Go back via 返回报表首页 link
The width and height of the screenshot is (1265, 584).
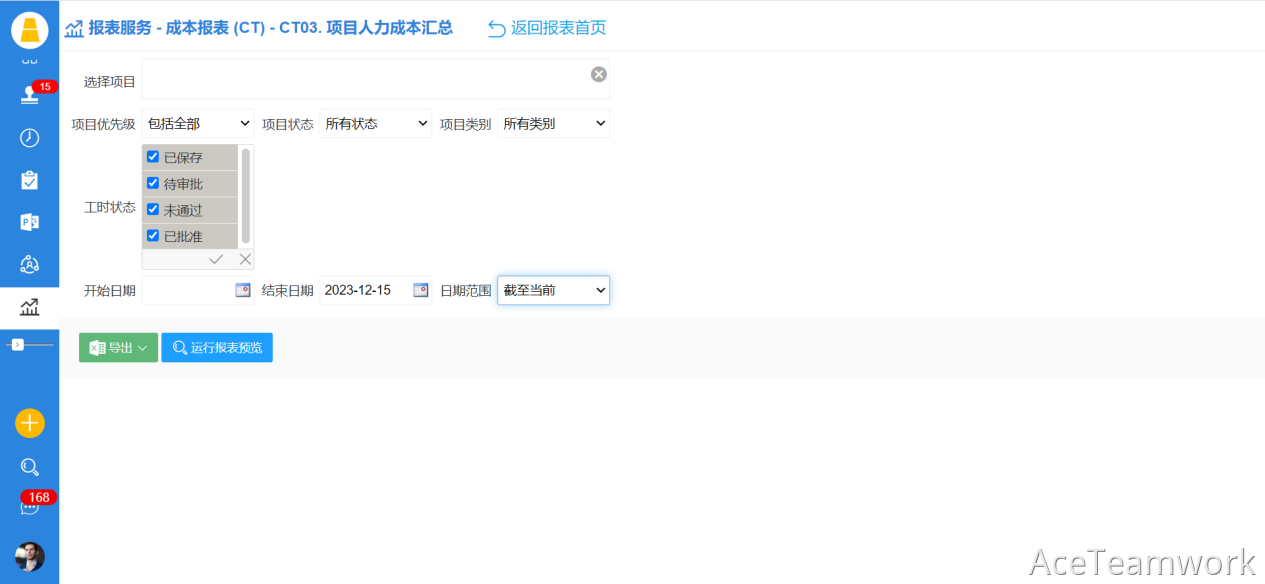coord(547,28)
